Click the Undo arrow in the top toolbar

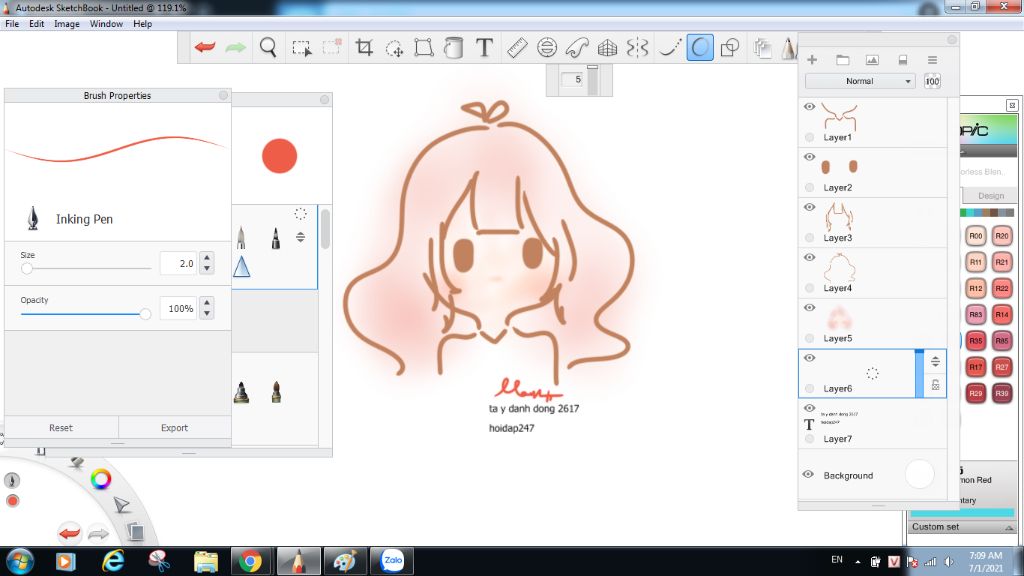click(x=205, y=47)
